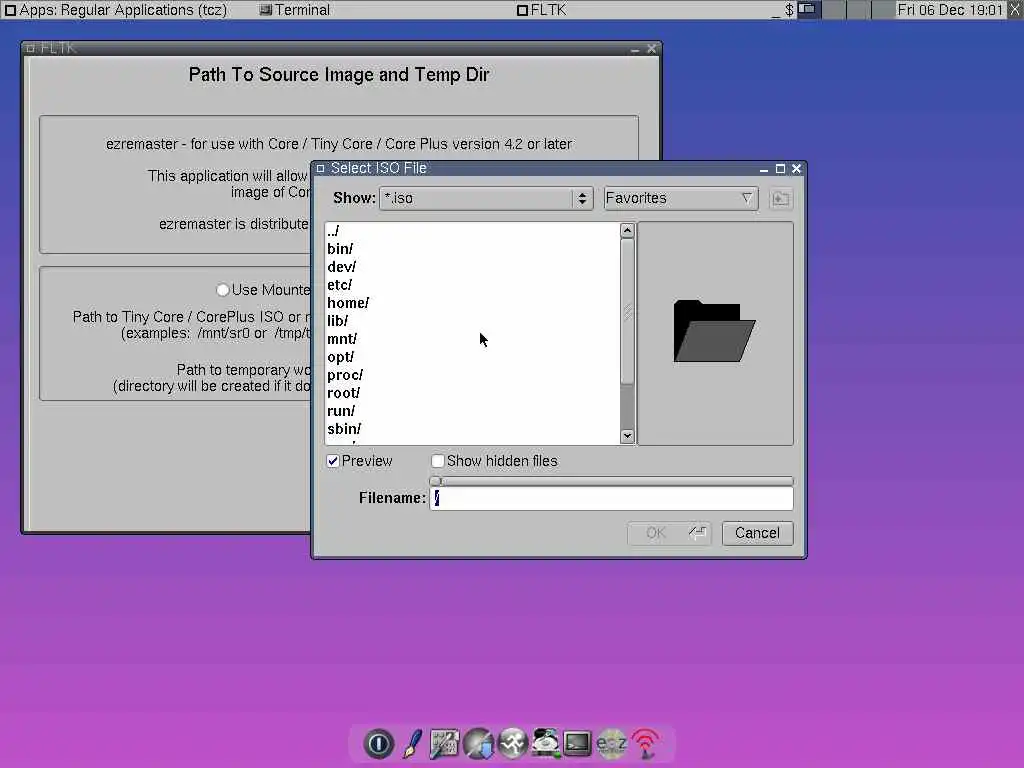Open the Show file filter dropdown
Viewport: 1024px width, 768px height.
point(486,199)
